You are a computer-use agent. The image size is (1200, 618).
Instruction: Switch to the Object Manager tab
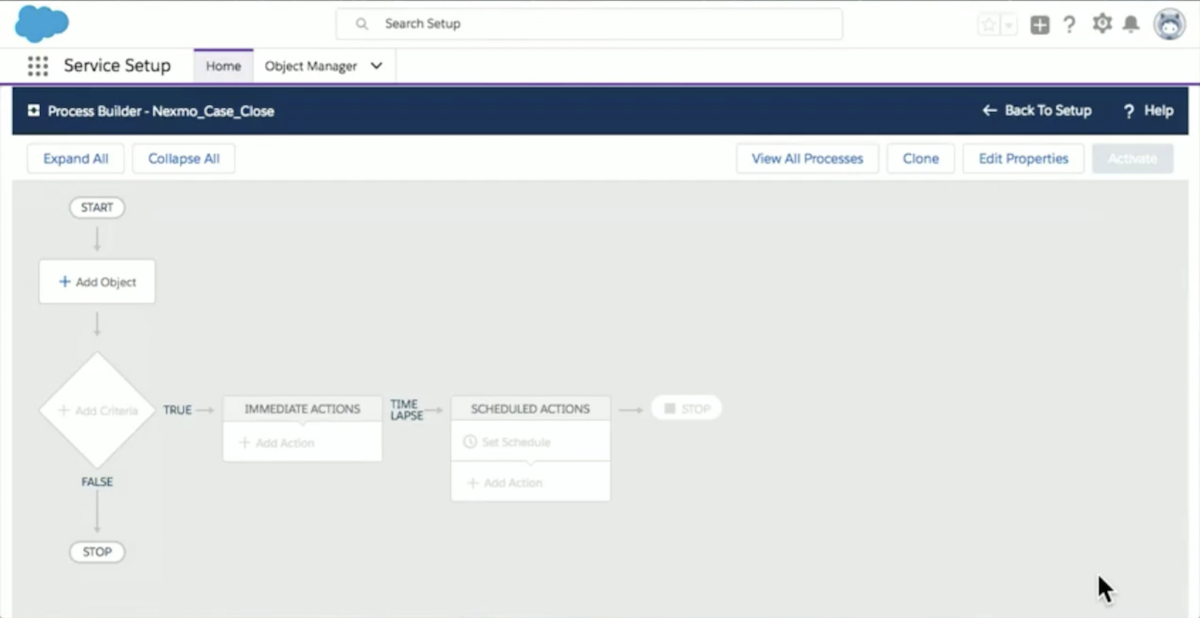tap(311, 66)
